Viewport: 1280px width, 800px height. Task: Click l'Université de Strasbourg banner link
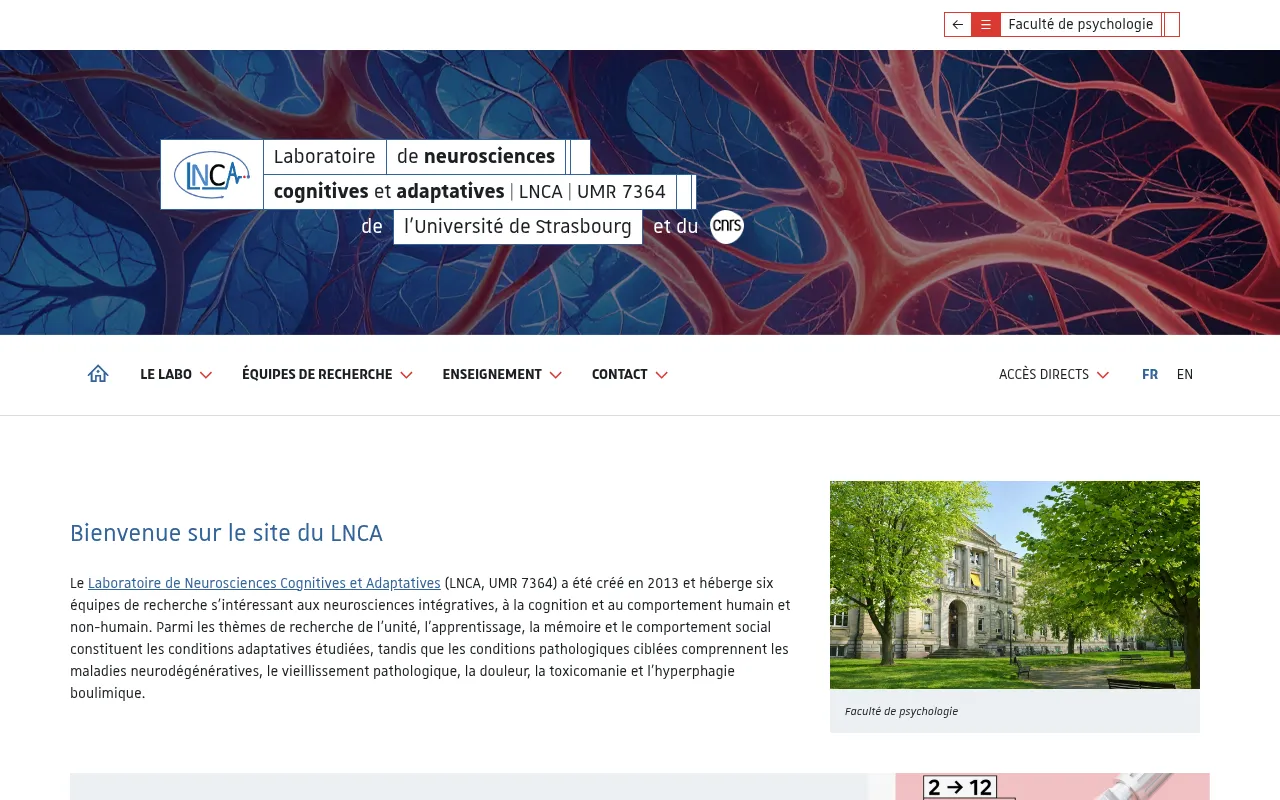[518, 227]
